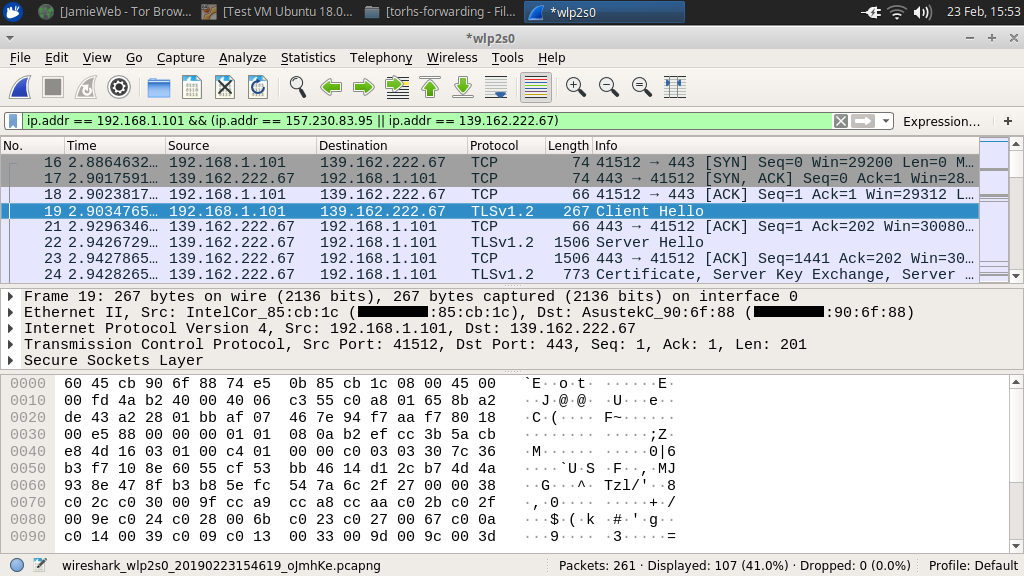Open the View menu
1024x576 pixels.
click(x=97, y=57)
